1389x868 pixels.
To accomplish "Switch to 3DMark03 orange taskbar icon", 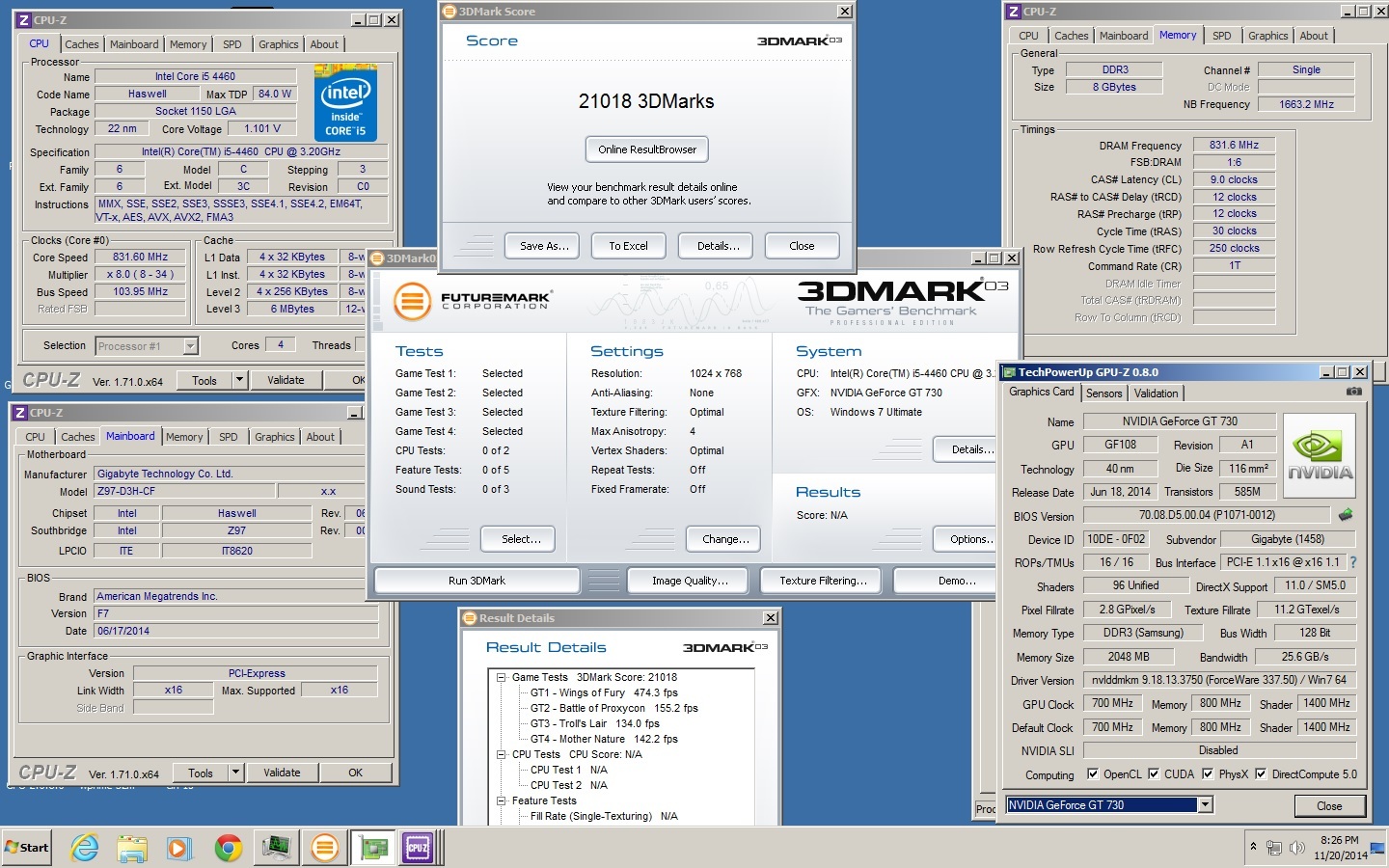I will 325,848.
